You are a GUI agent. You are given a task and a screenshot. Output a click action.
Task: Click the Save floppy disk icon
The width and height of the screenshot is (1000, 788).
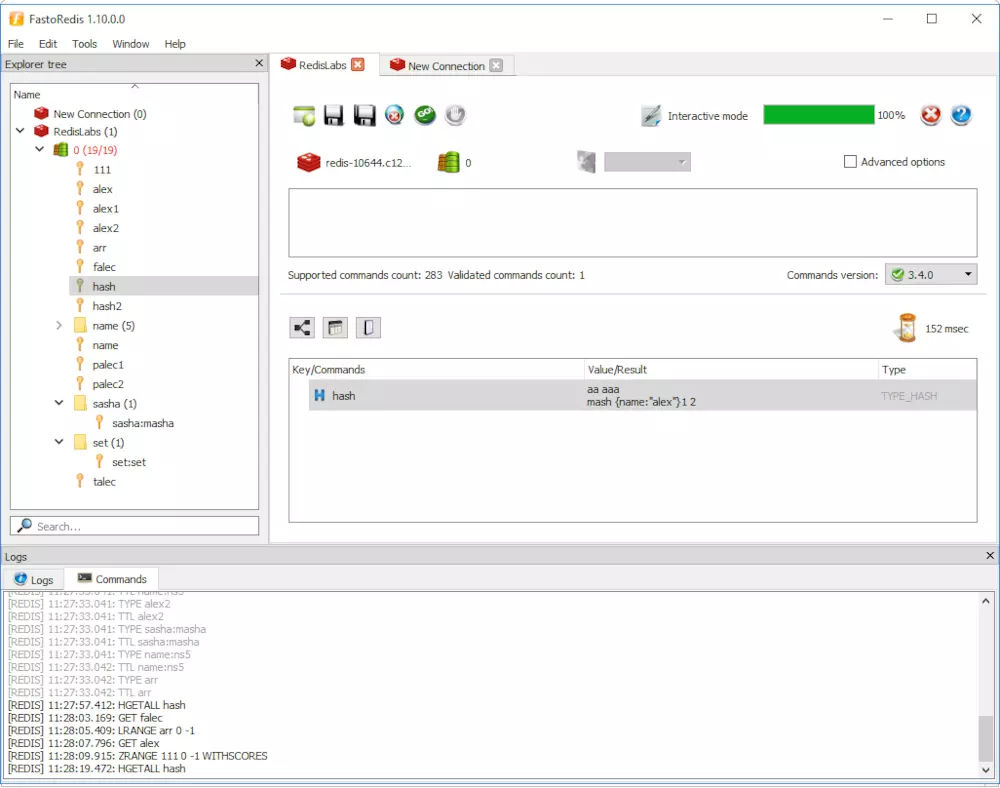pyautogui.click(x=334, y=115)
